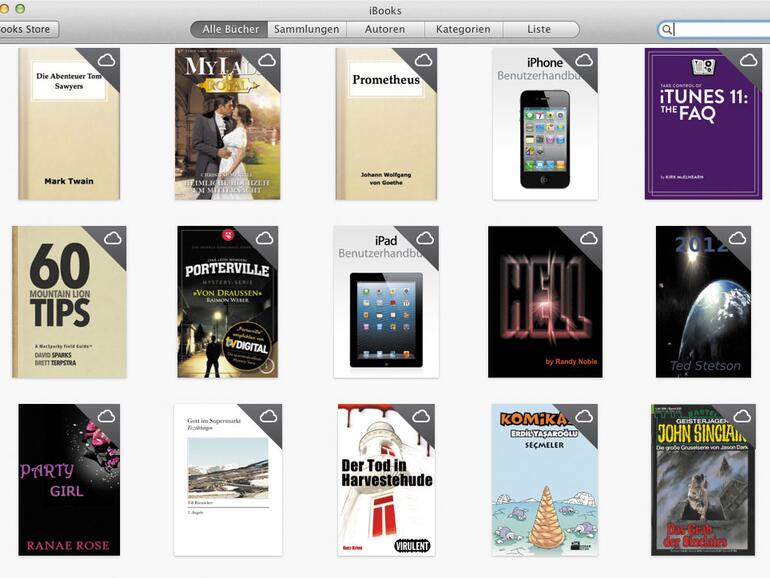770x578 pixels.
Task: Select the Komikaze Seçmeler comic cover
Action: [545, 480]
